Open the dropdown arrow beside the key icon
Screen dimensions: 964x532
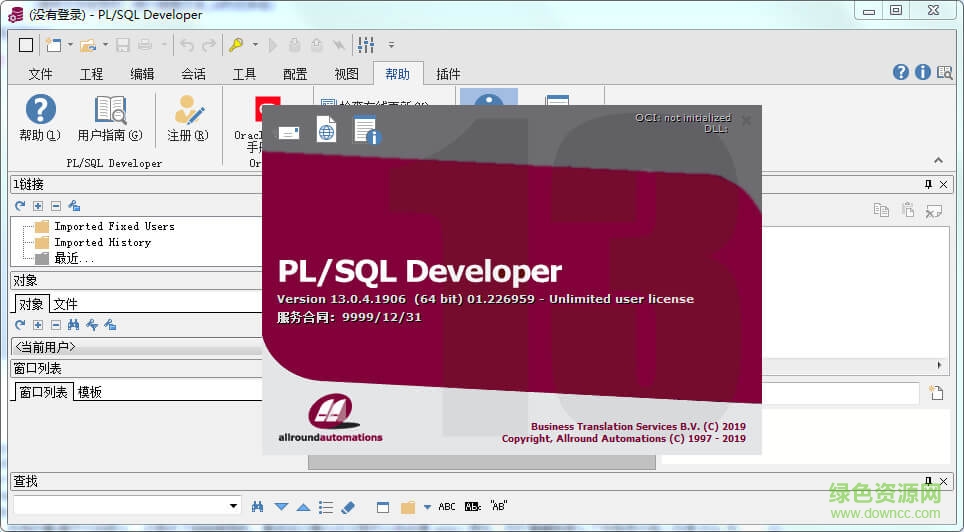pyautogui.click(x=255, y=45)
